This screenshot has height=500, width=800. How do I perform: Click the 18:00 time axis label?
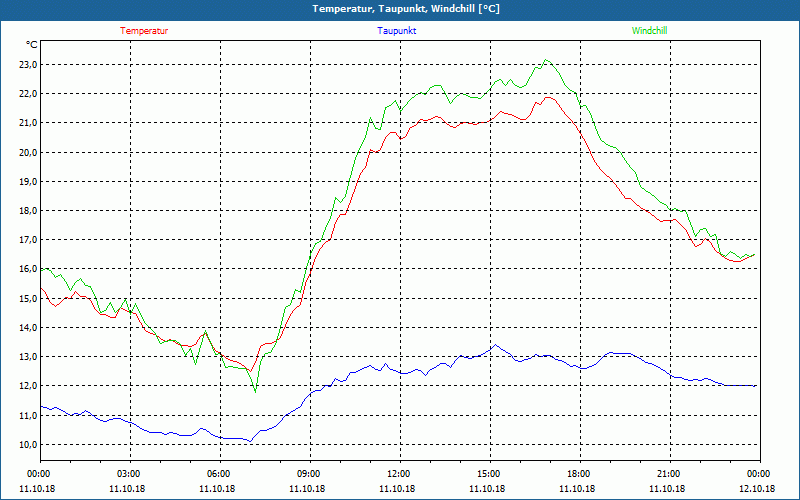click(580, 474)
